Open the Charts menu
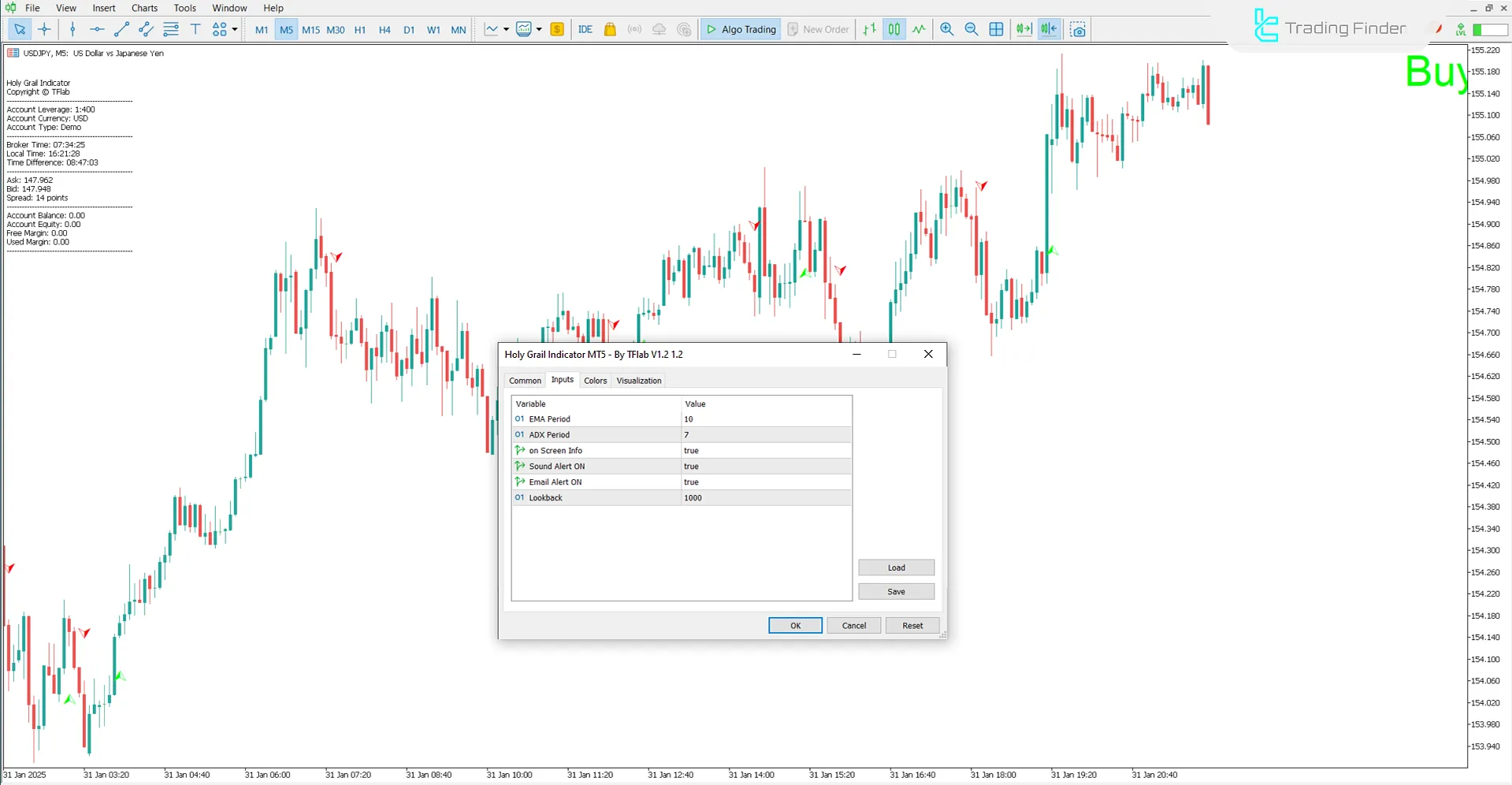Viewport: 1512px width, 785px height. click(143, 8)
